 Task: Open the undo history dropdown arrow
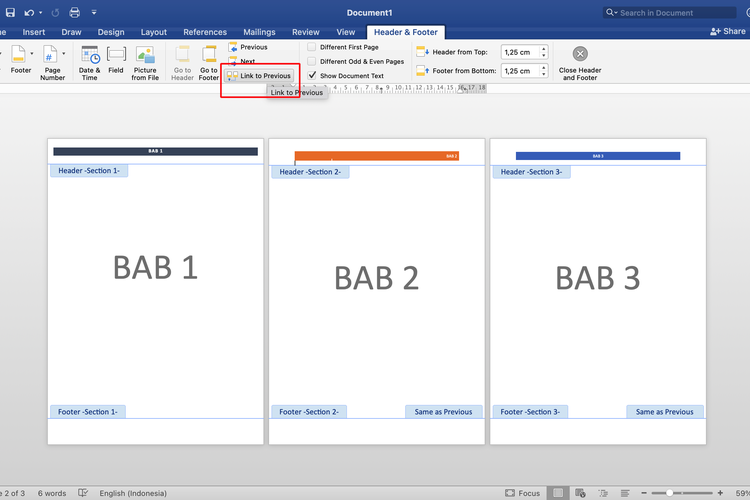click(41, 13)
